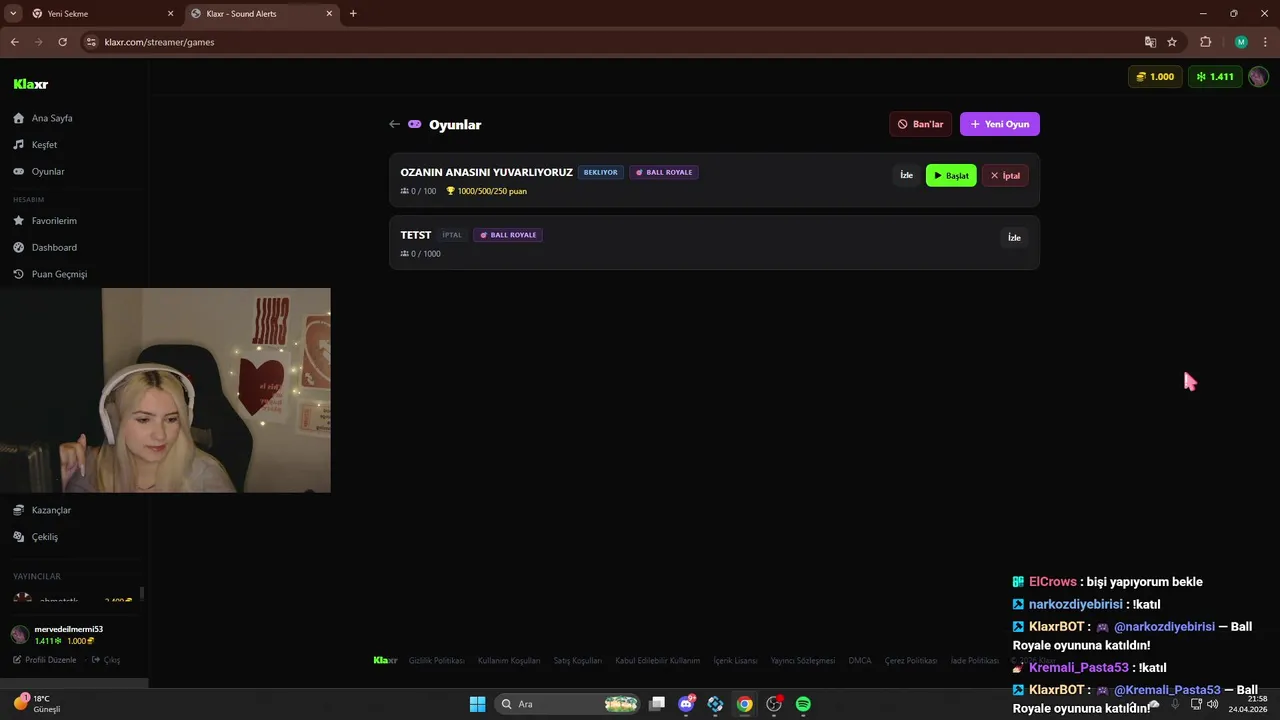Open Çerez Politikası footer link
This screenshot has height=720, width=1280.
click(911, 661)
